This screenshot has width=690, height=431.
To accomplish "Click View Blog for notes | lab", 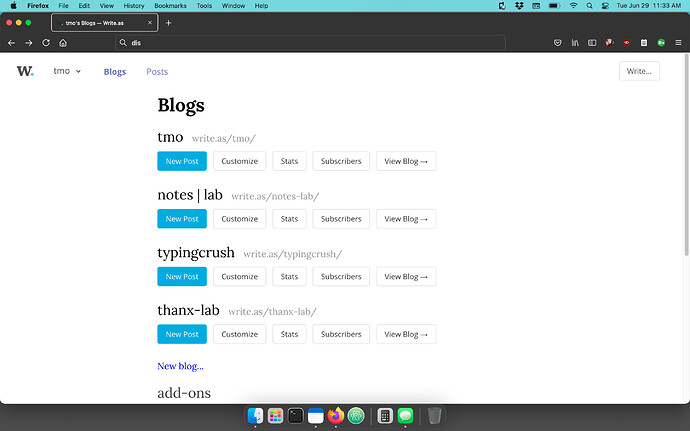I will click(406, 219).
